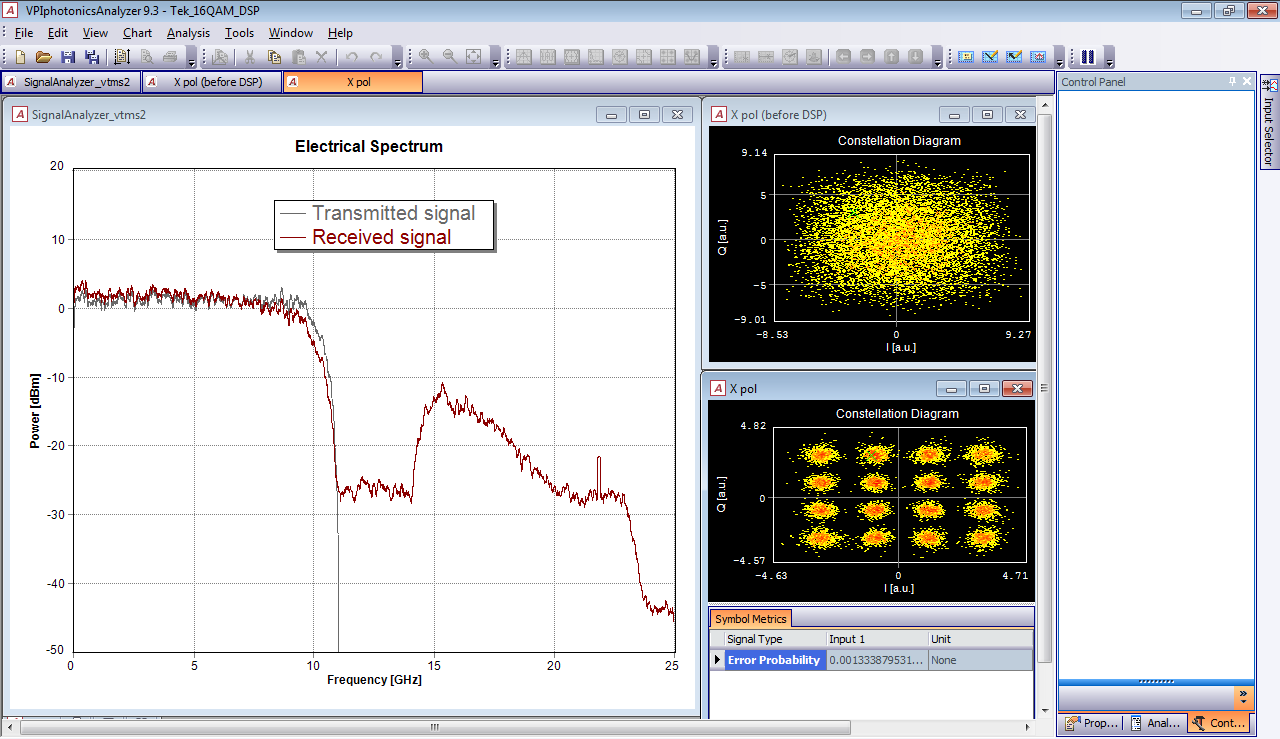Click the Signal Type column header
1280x739 pixels.
tap(774, 639)
